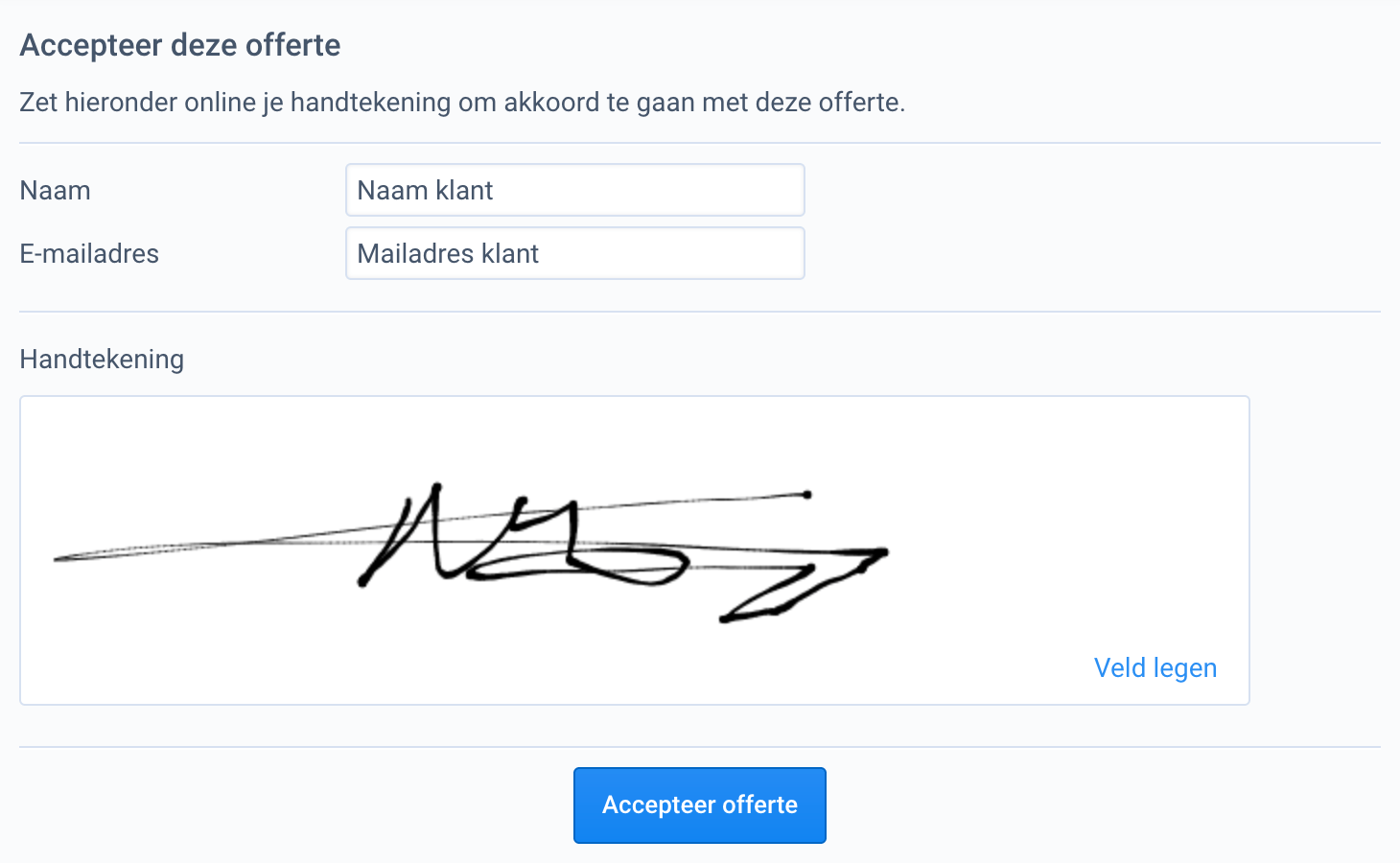
Task: Focus the E-mailadres field to enter an email
Action: pyautogui.click(x=574, y=253)
